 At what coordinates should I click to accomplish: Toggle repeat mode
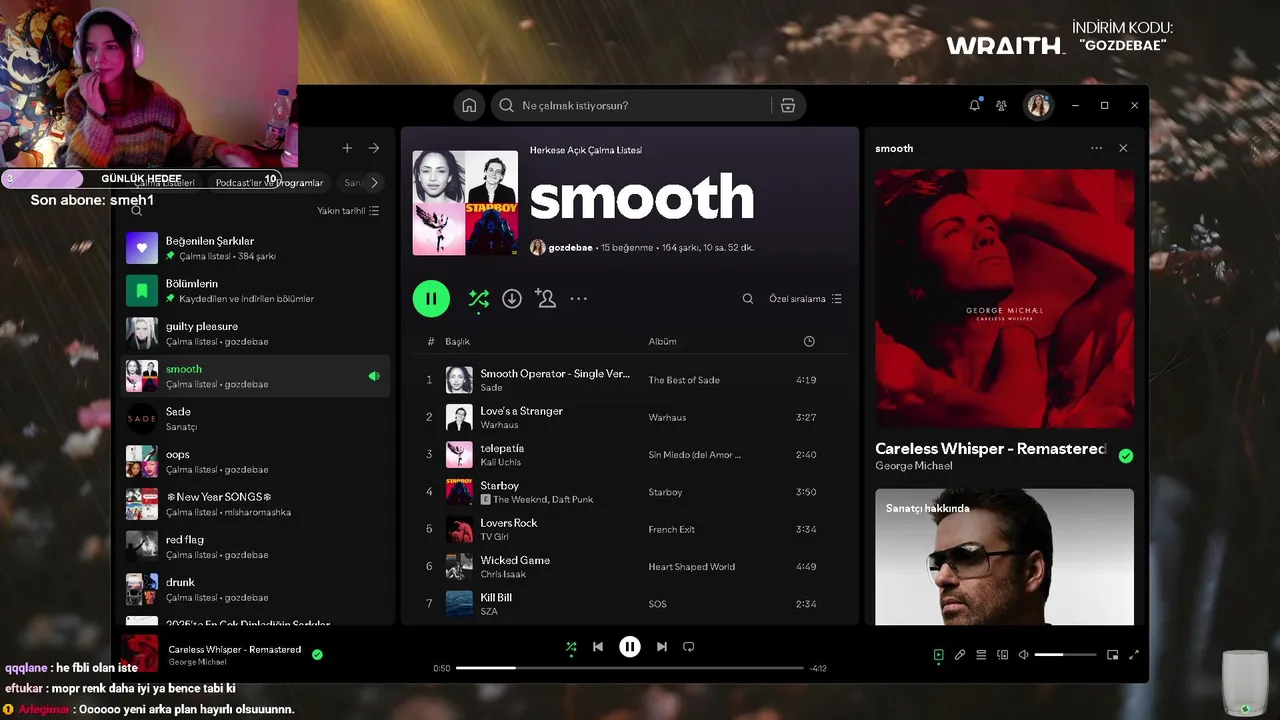688,647
